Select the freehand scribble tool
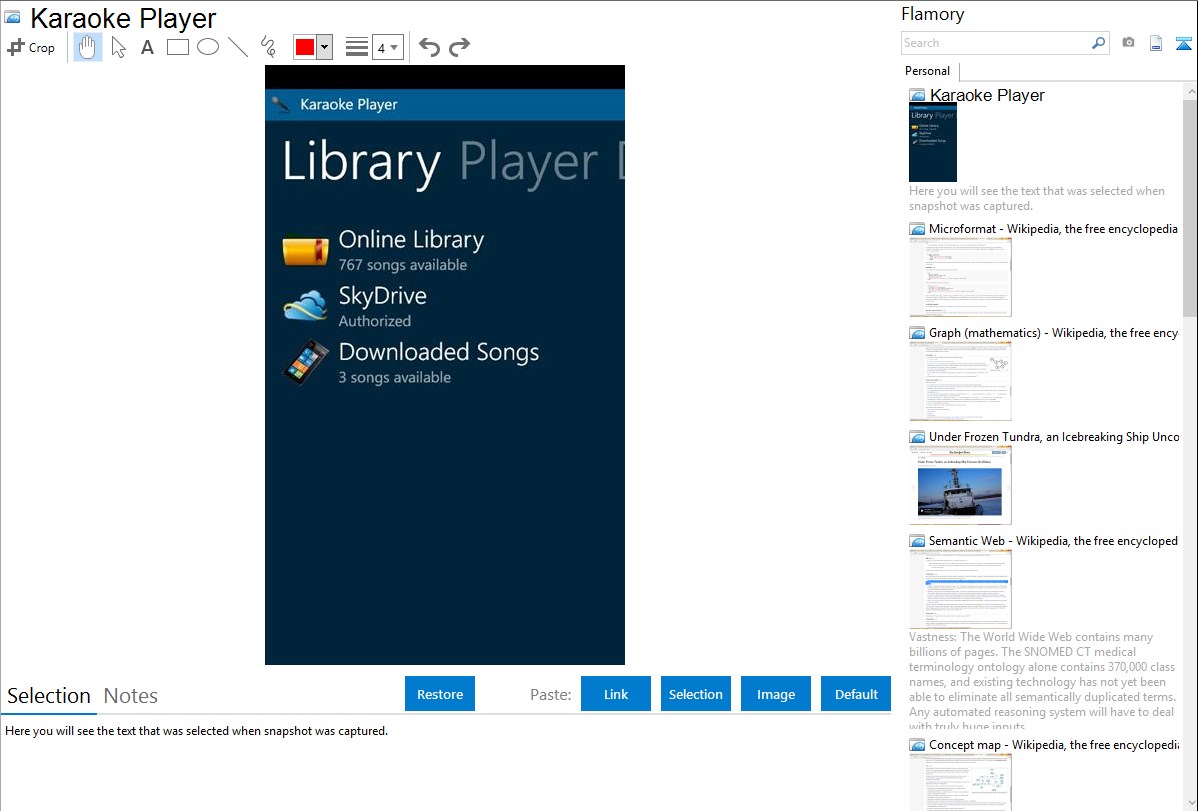 tap(268, 47)
